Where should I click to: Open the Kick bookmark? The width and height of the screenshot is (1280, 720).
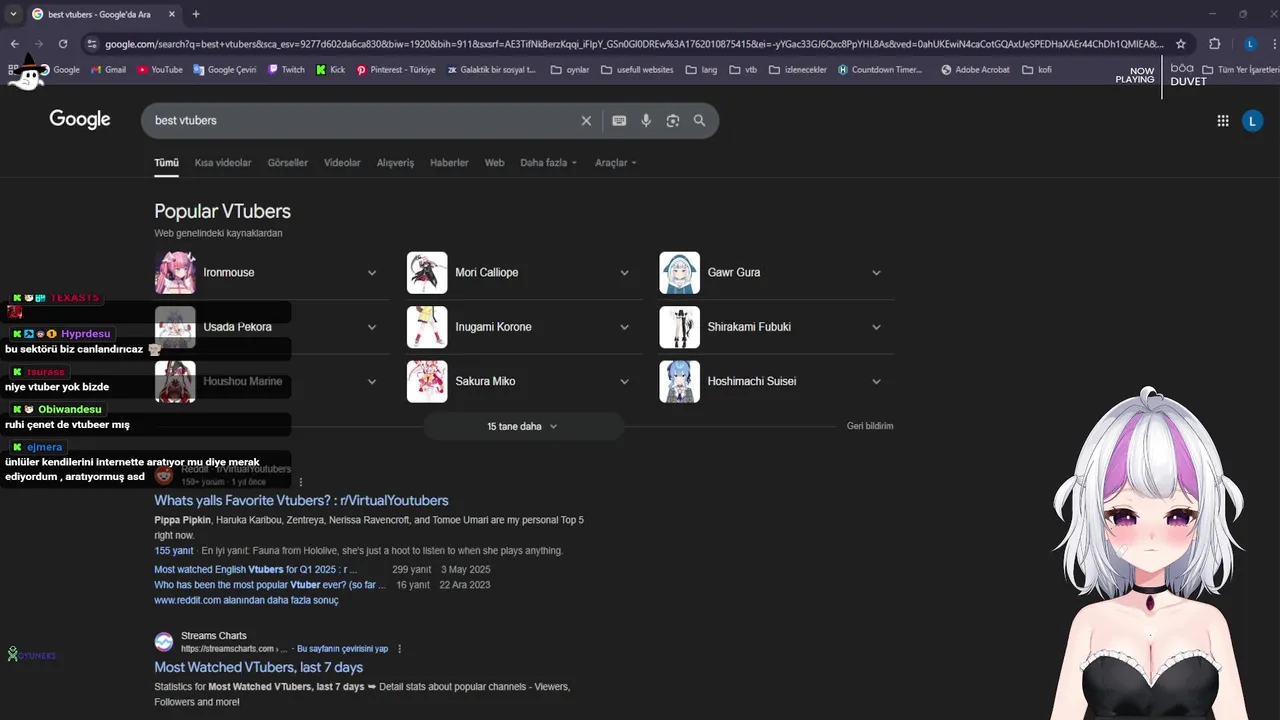tap(330, 70)
